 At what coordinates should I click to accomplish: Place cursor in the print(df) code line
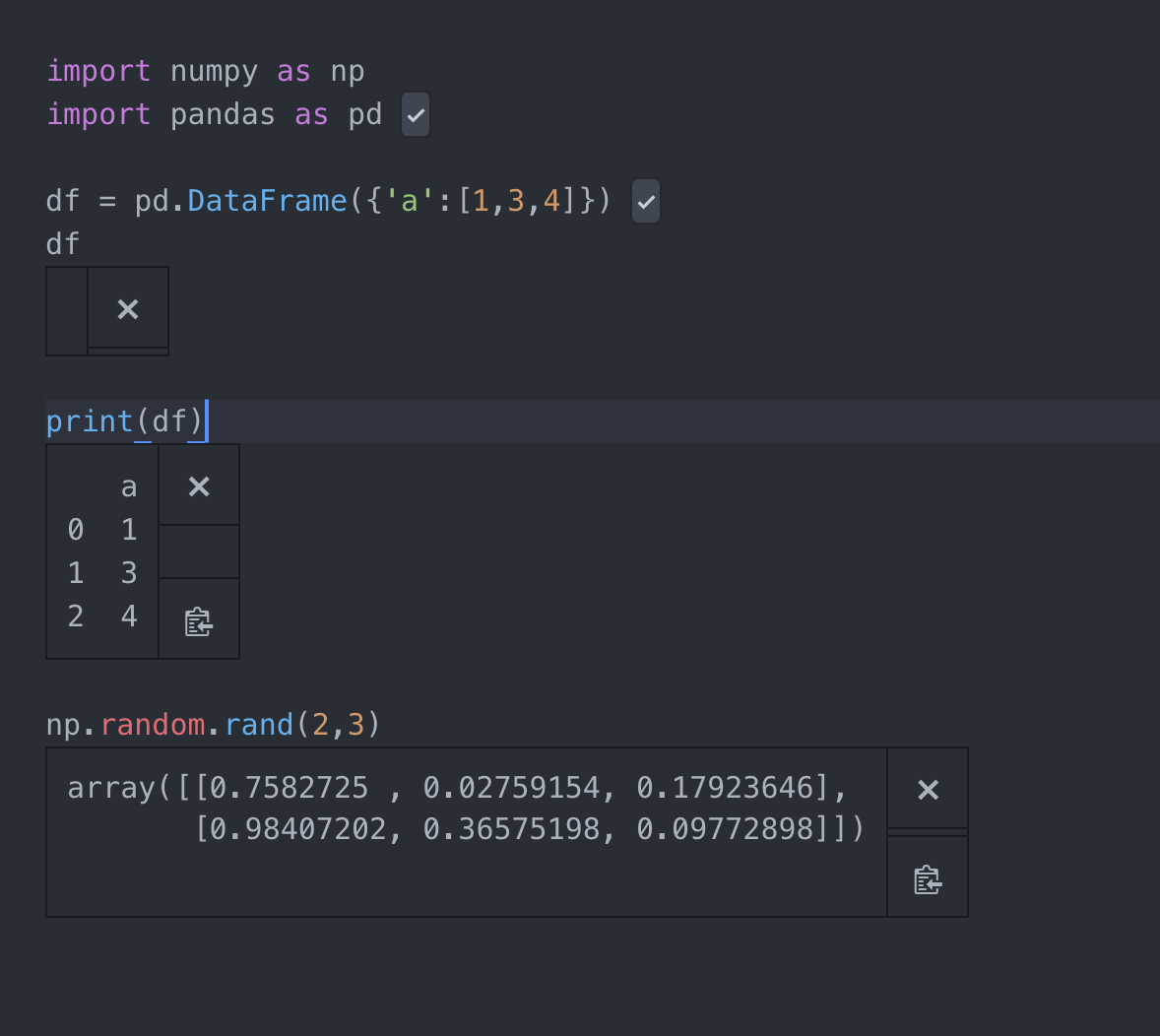pos(123,421)
